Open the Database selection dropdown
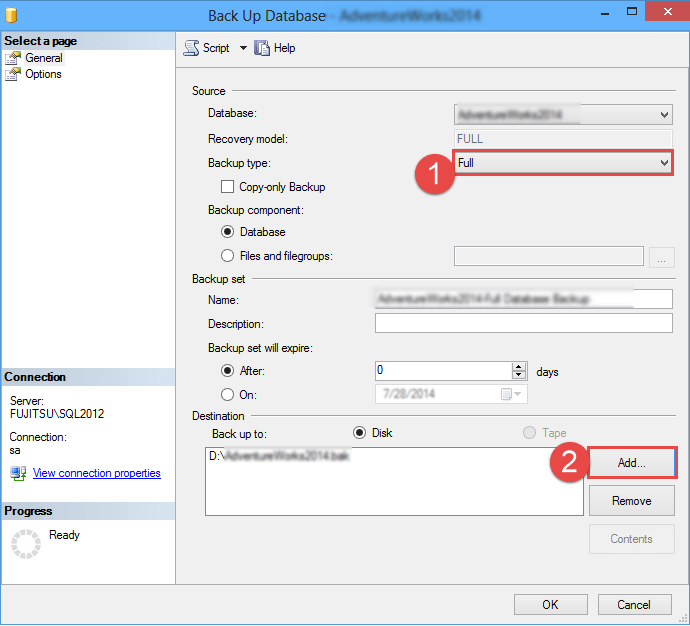This screenshot has height=626, width=690. pyautogui.click(x=664, y=115)
